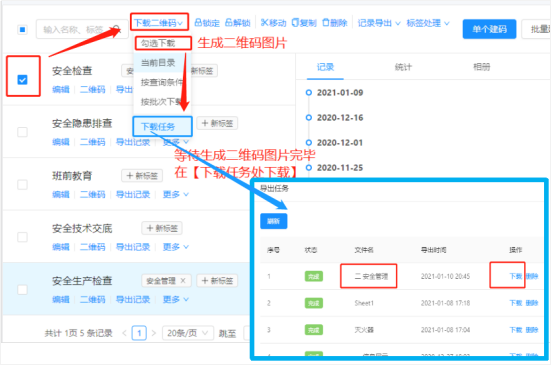Uncheck the 安全检查 row checkbox
Screen dimensions: 551x365
tap(22, 80)
